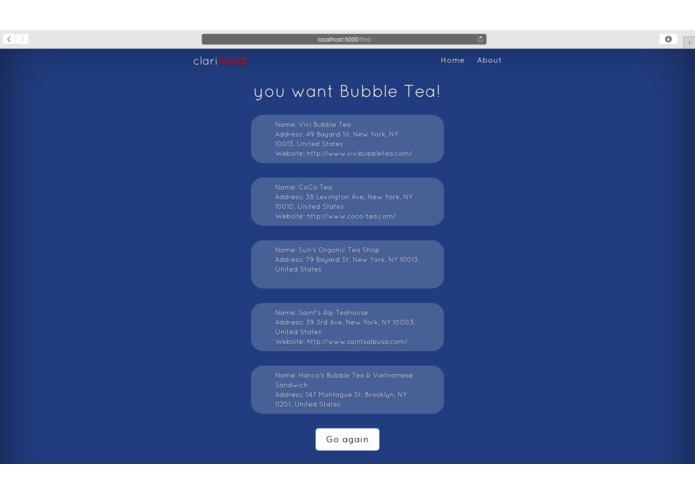Open a new tab with the plus button

pyautogui.click(x=689, y=43)
